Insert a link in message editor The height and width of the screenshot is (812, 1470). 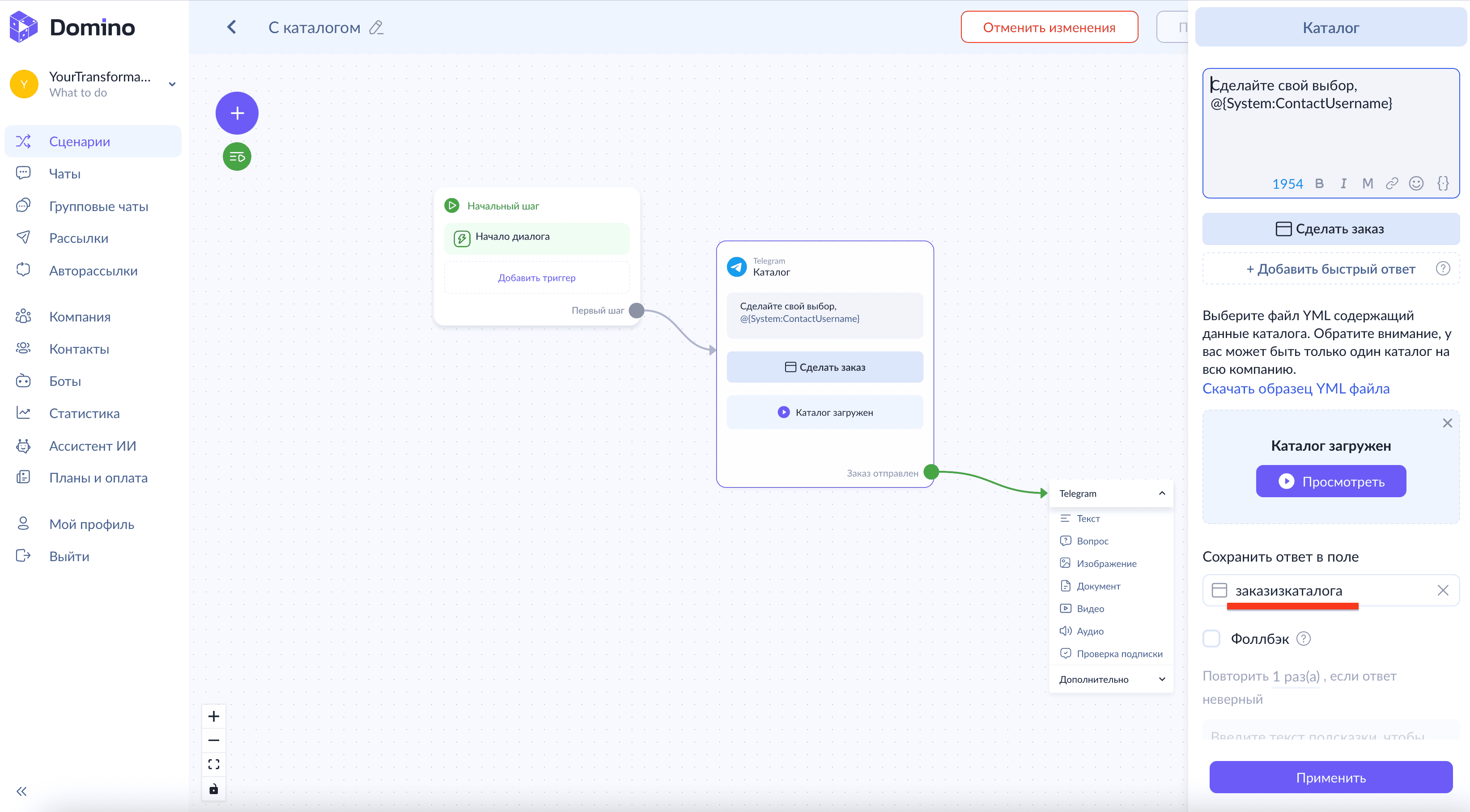coord(1392,184)
